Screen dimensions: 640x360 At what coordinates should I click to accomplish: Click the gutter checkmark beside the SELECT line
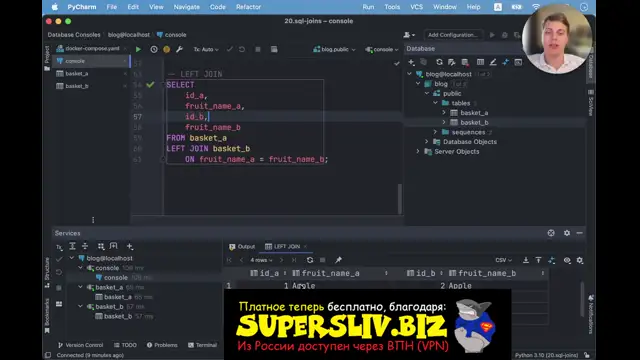pos(150,84)
